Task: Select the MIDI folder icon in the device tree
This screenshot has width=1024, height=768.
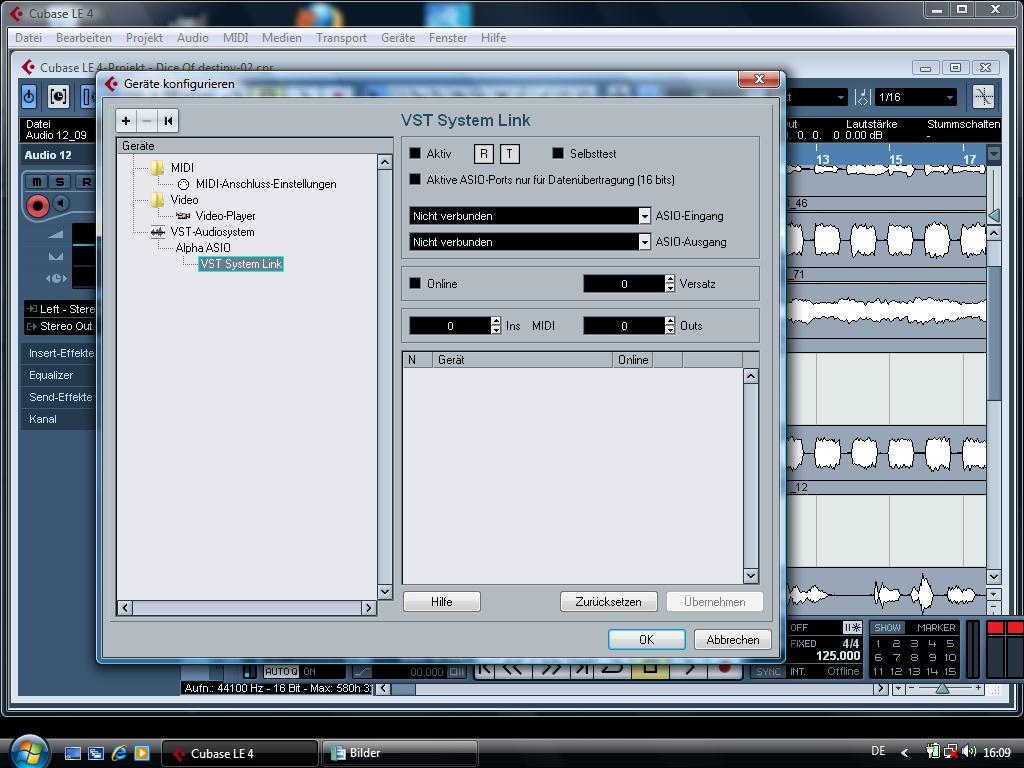Action: point(157,168)
